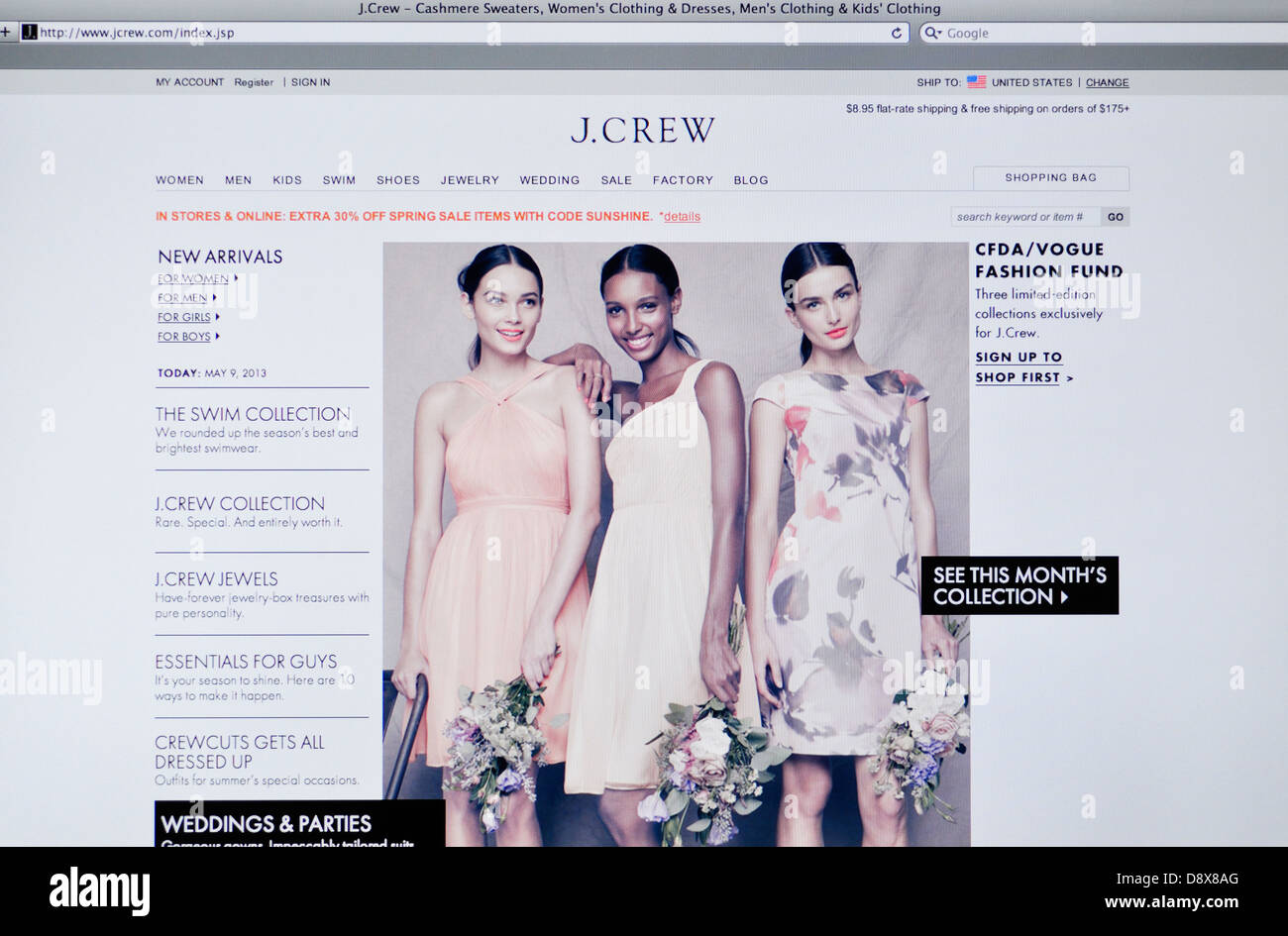Open the Factory menu item
This screenshot has height=936, width=1288.
point(683,180)
